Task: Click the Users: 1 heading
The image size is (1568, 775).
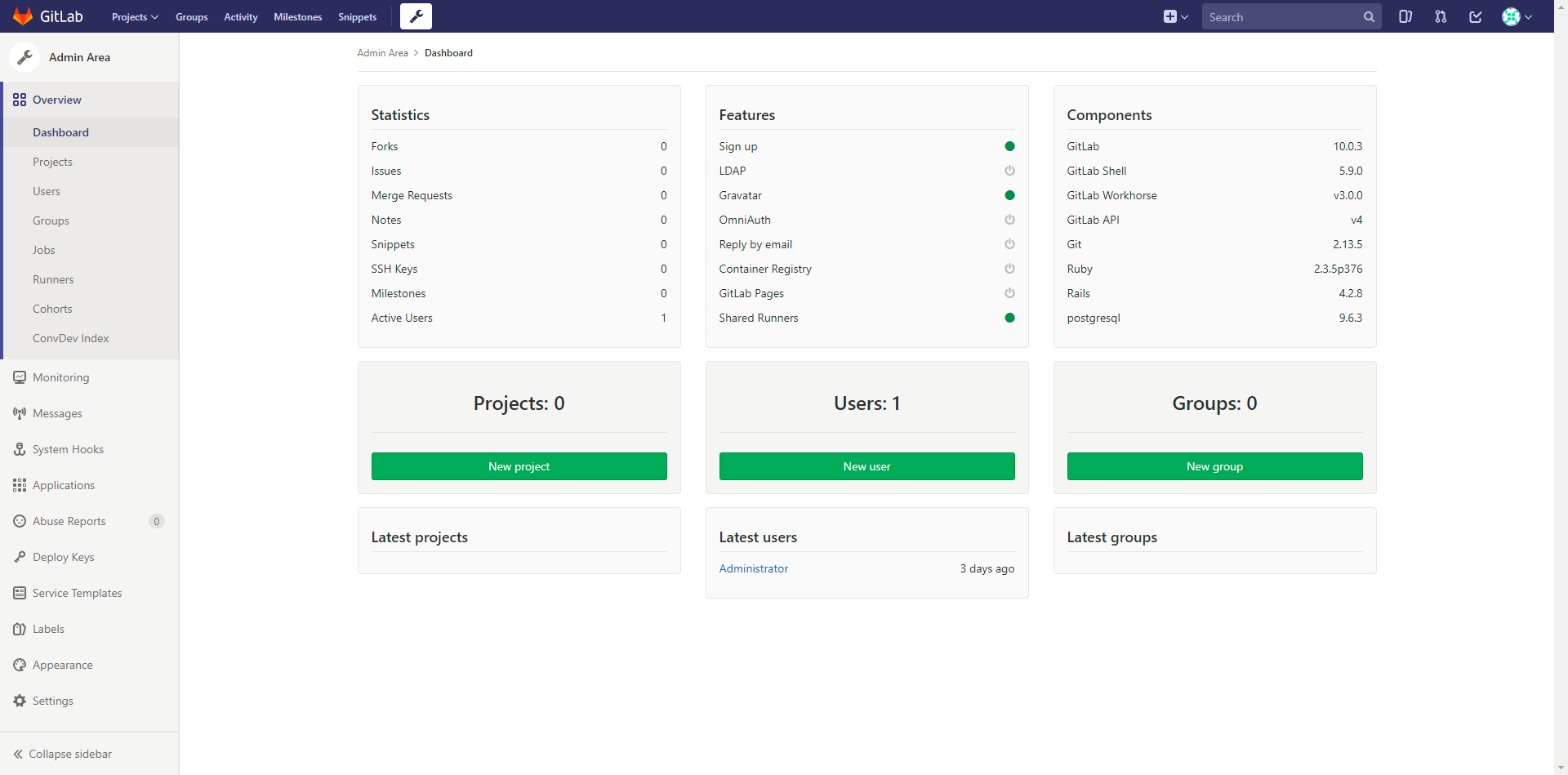Action: (x=866, y=403)
